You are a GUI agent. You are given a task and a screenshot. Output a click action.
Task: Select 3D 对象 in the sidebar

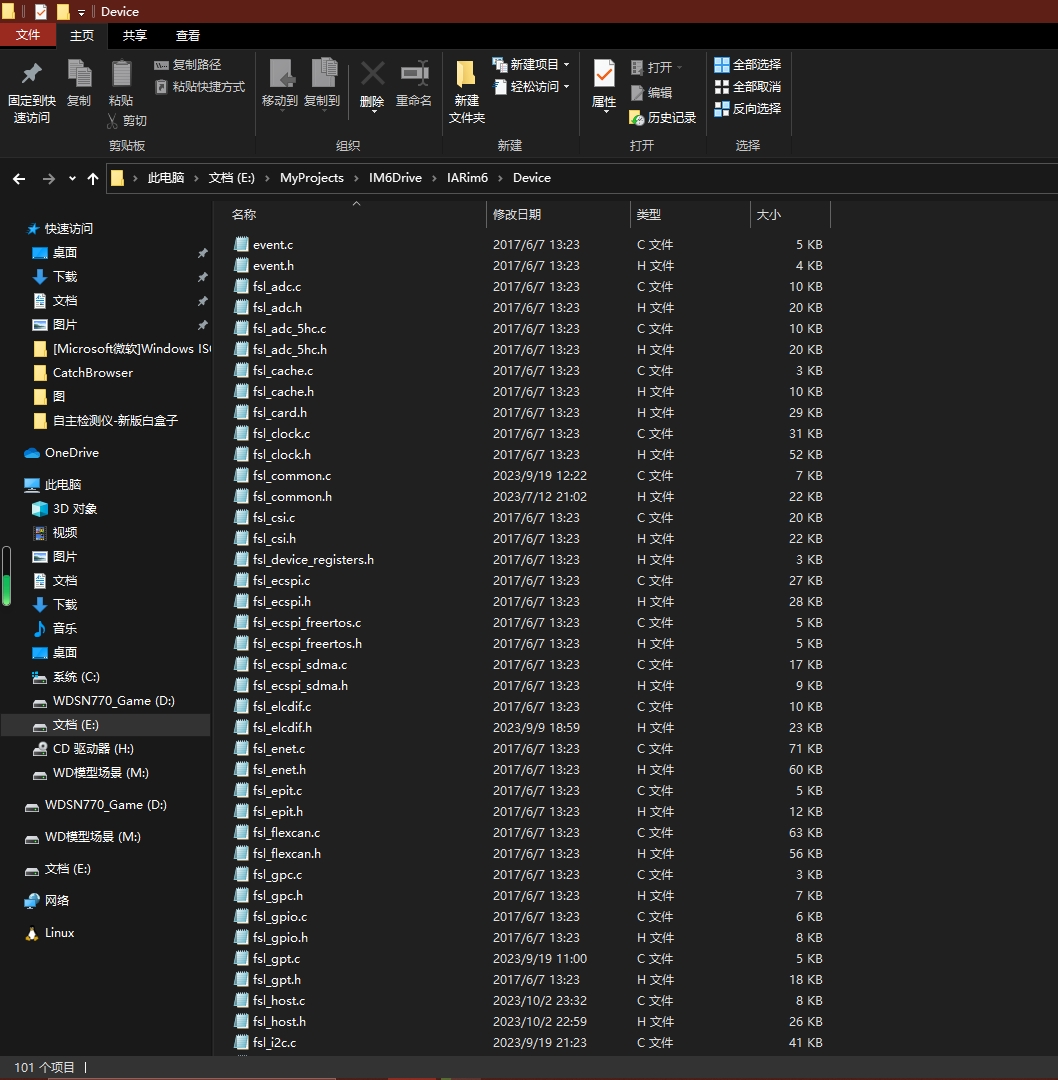pos(65,509)
